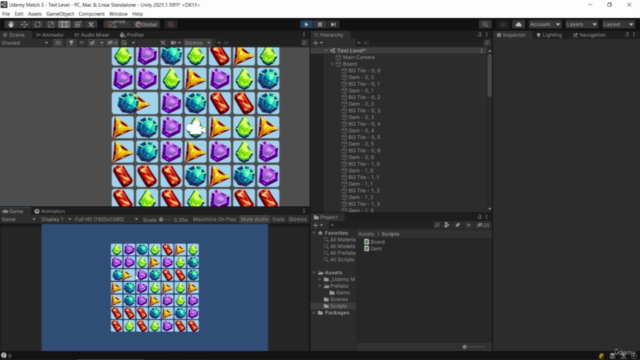Adjust the Game view Scale slider
640x360 pixels.
click(x=165, y=220)
